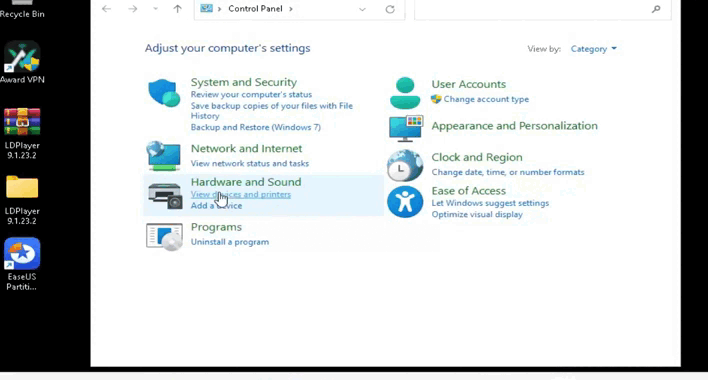The image size is (708, 380).
Task: Click the shield icon beside Change account type
Action: coord(436,99)
